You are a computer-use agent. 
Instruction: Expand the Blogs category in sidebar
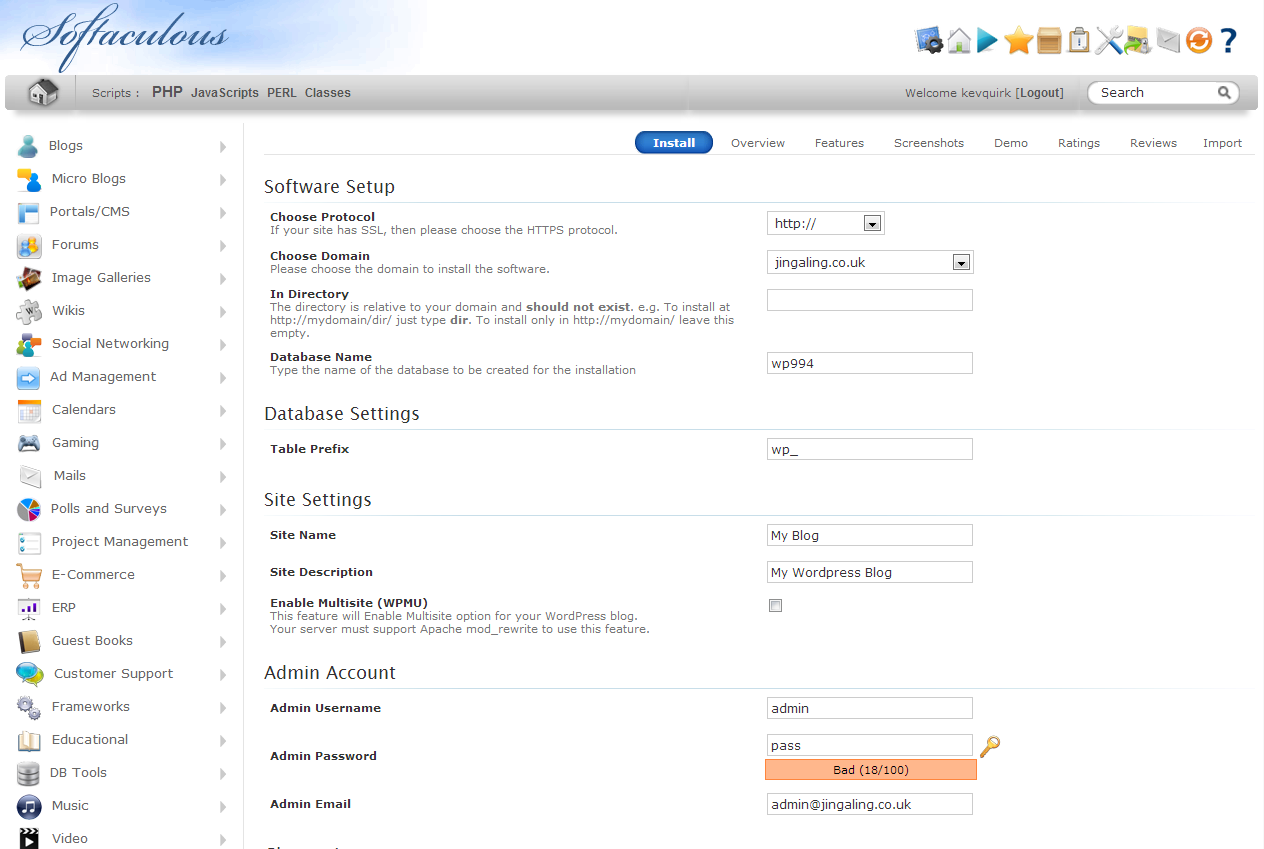(x=65, y=146)
